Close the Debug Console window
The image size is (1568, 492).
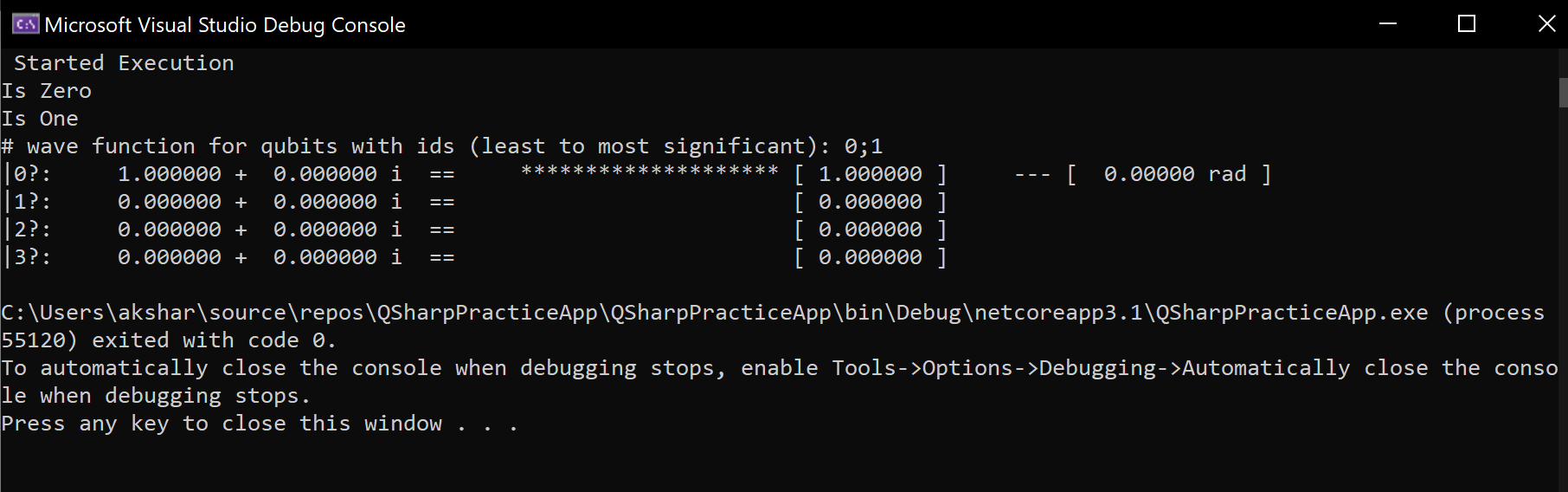[x=1546, y=23]
